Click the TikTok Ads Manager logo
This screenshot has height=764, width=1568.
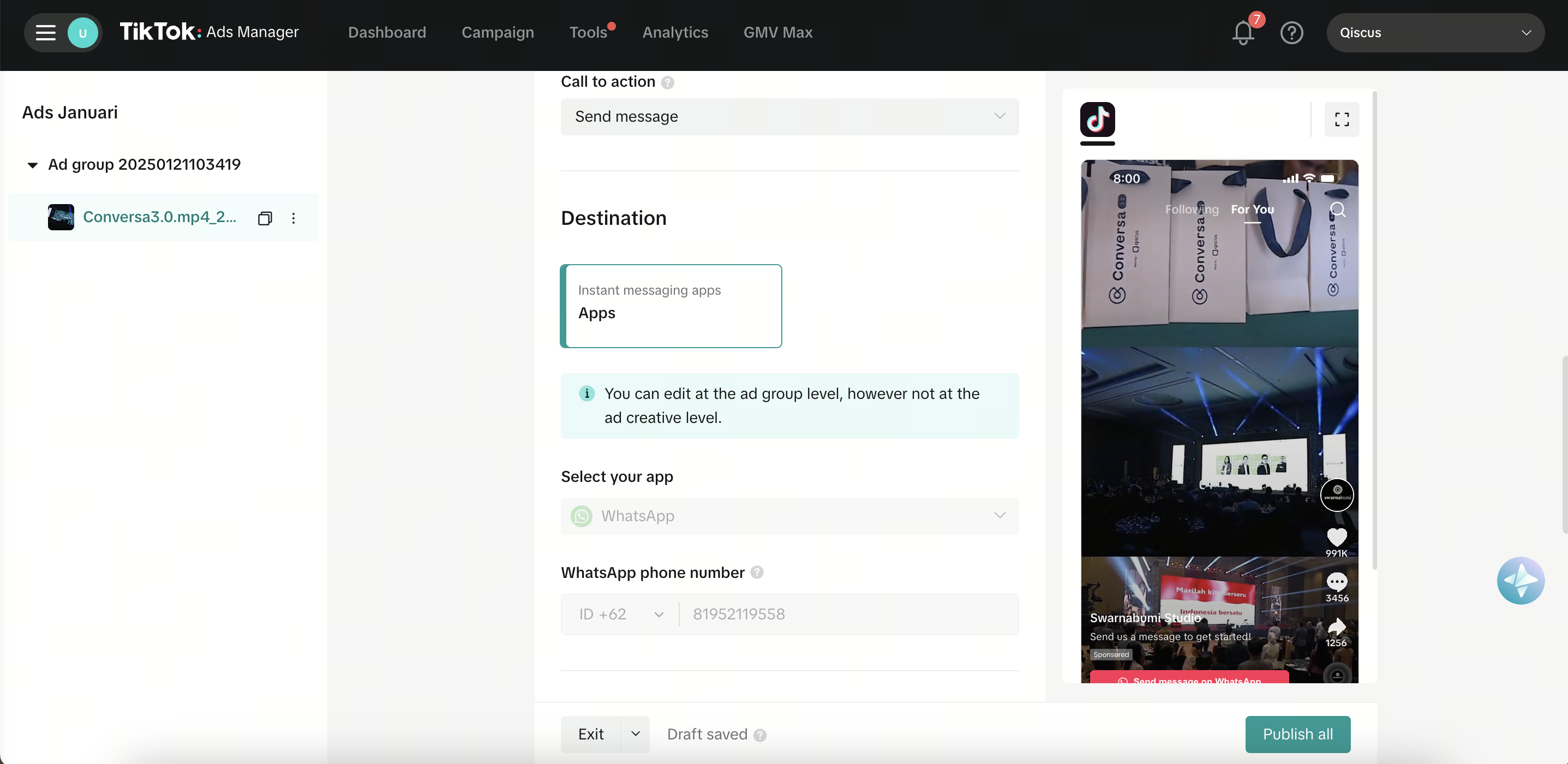pos(209,32)
